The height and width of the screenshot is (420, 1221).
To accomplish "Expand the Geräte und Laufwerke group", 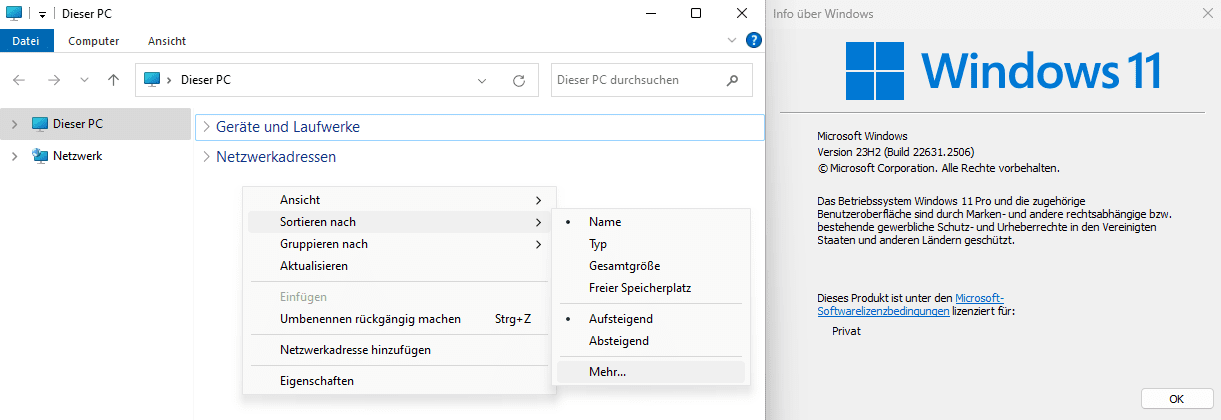I will 206,127.
